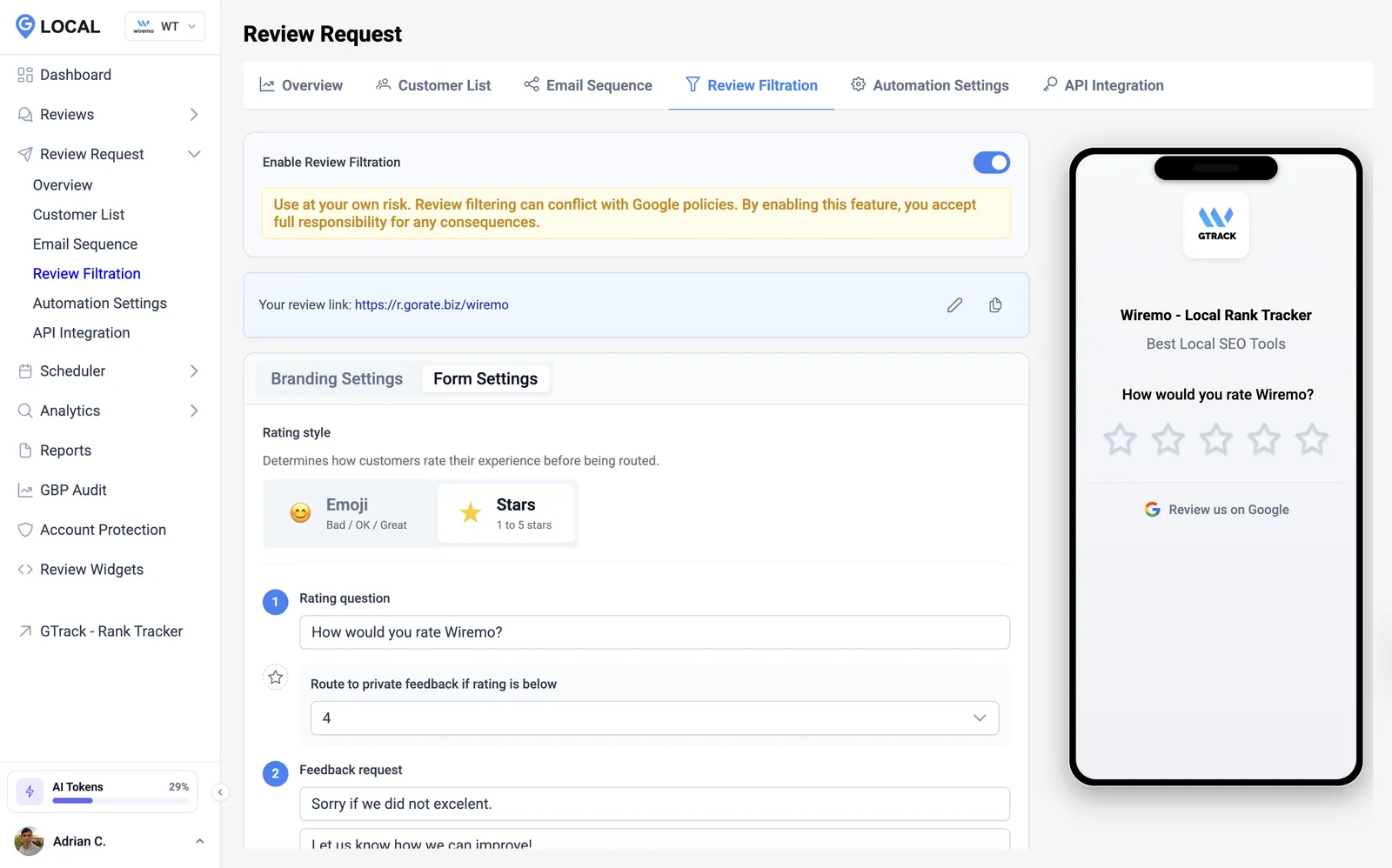Switch to the Customer List tab
Image resolution: width=1392 pixels, height=868 pixels.
(x=433, y=85)
